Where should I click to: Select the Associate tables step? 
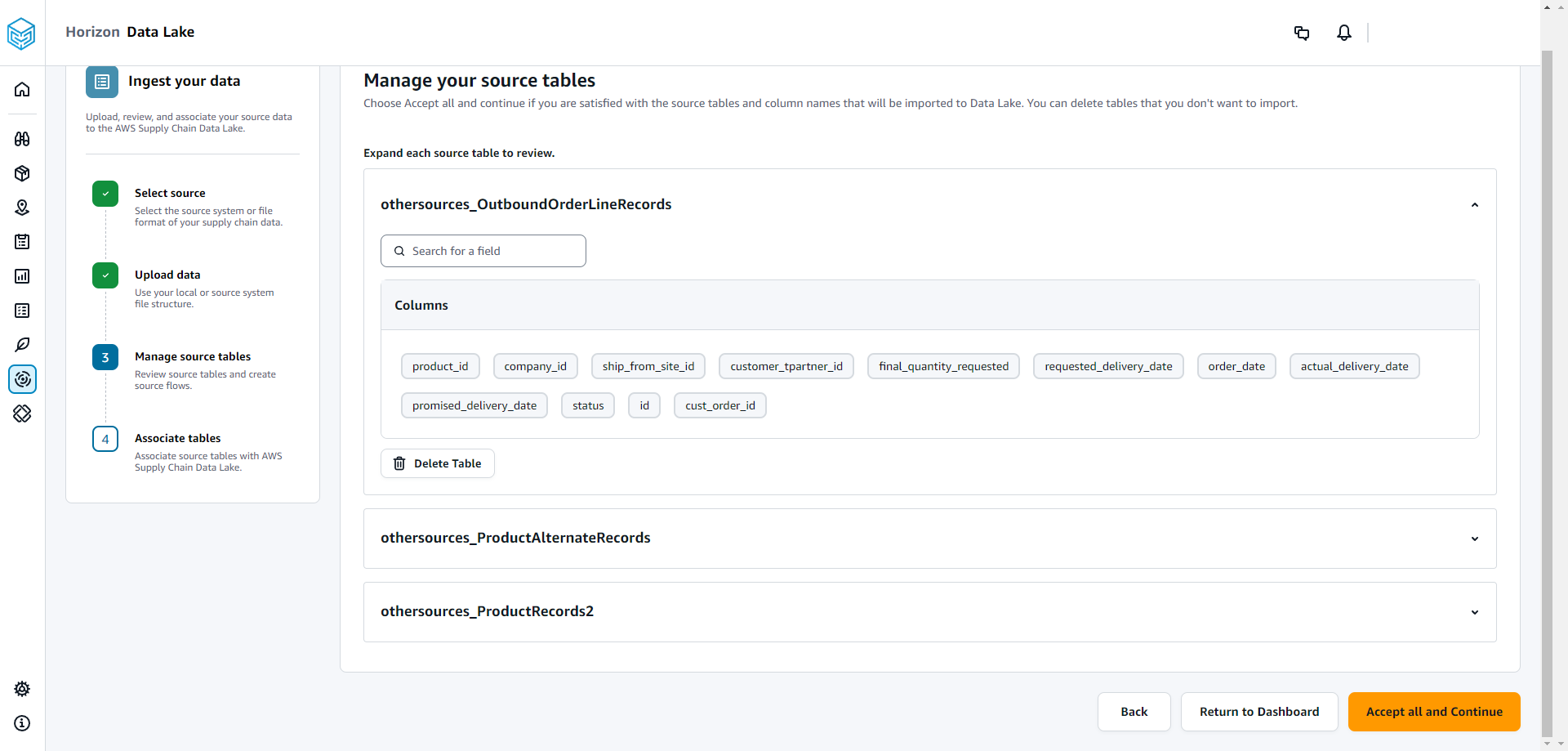click(177, 439)
